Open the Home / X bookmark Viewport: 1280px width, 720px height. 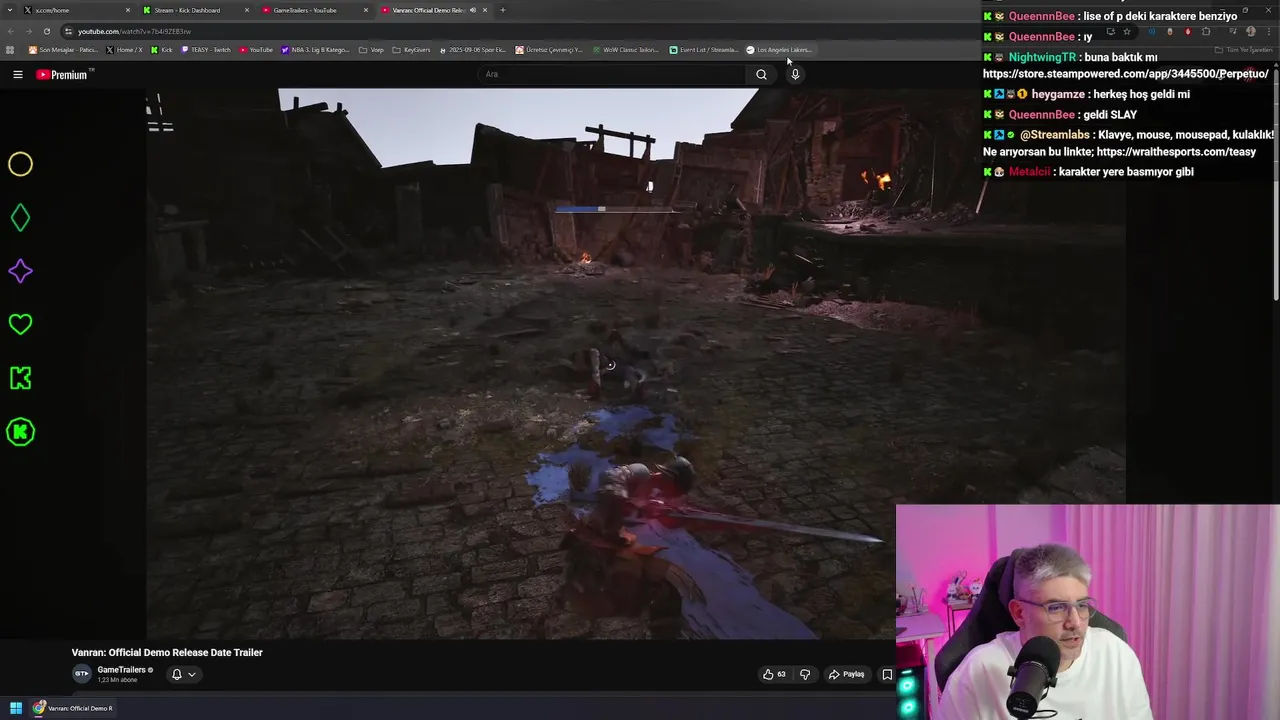point(125,50)
